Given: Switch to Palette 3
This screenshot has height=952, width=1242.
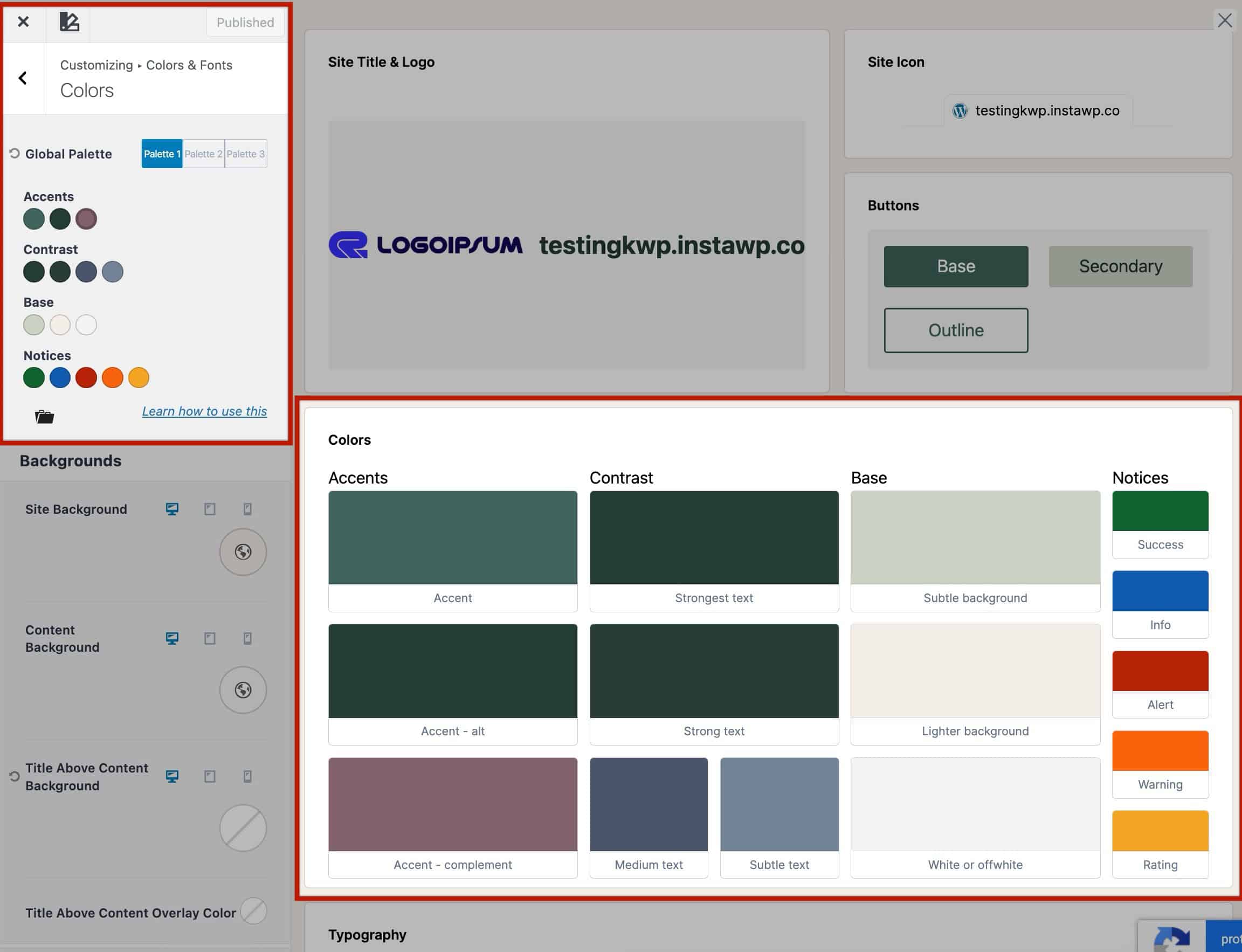Looking at the screenshot, I should 245,154.
